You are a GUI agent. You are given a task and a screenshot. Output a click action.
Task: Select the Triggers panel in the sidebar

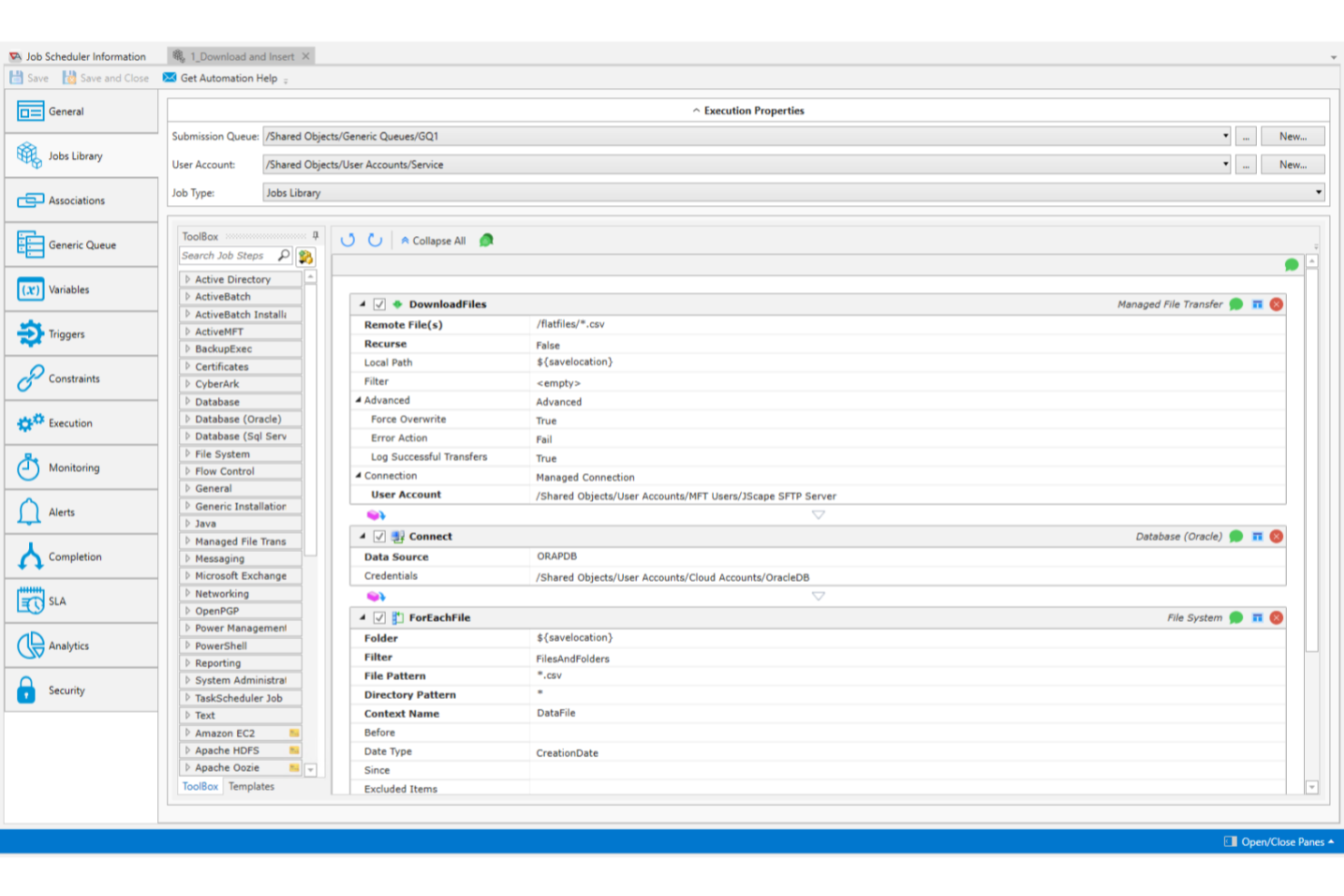[x=30, y=333]
